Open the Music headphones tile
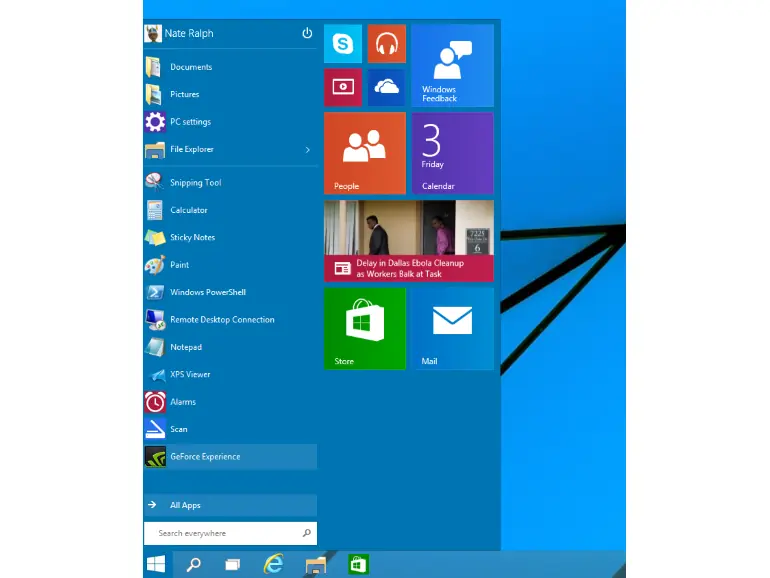 point(386,44)
